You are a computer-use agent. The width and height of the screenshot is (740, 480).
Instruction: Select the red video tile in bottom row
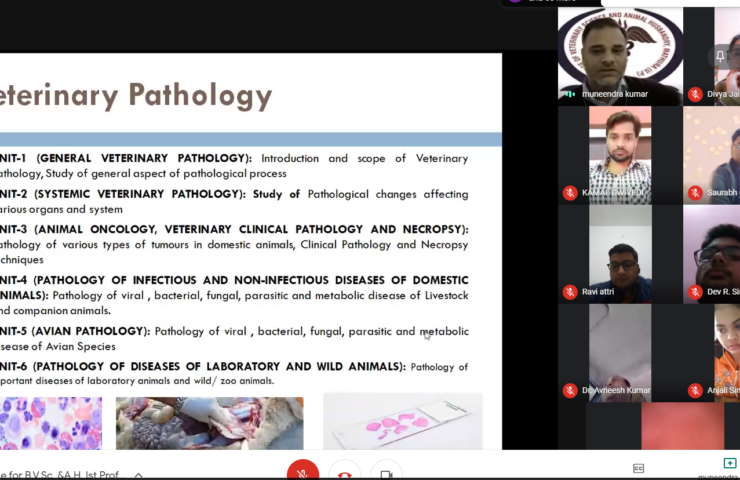click(682, 426)
